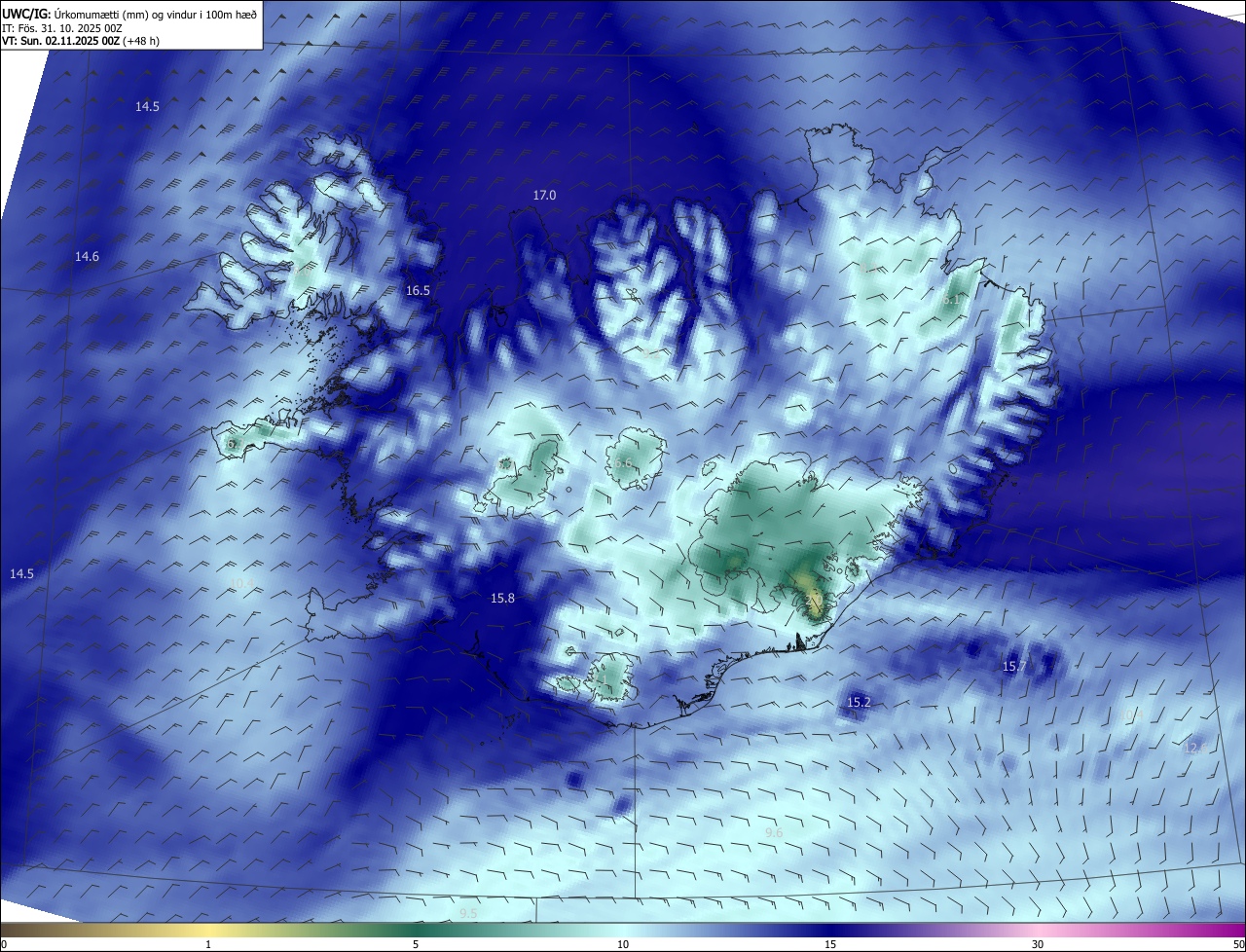Click the 16.5 value label on the map
The height and width of the screenshot is (952, 1246).
[418, 291]
